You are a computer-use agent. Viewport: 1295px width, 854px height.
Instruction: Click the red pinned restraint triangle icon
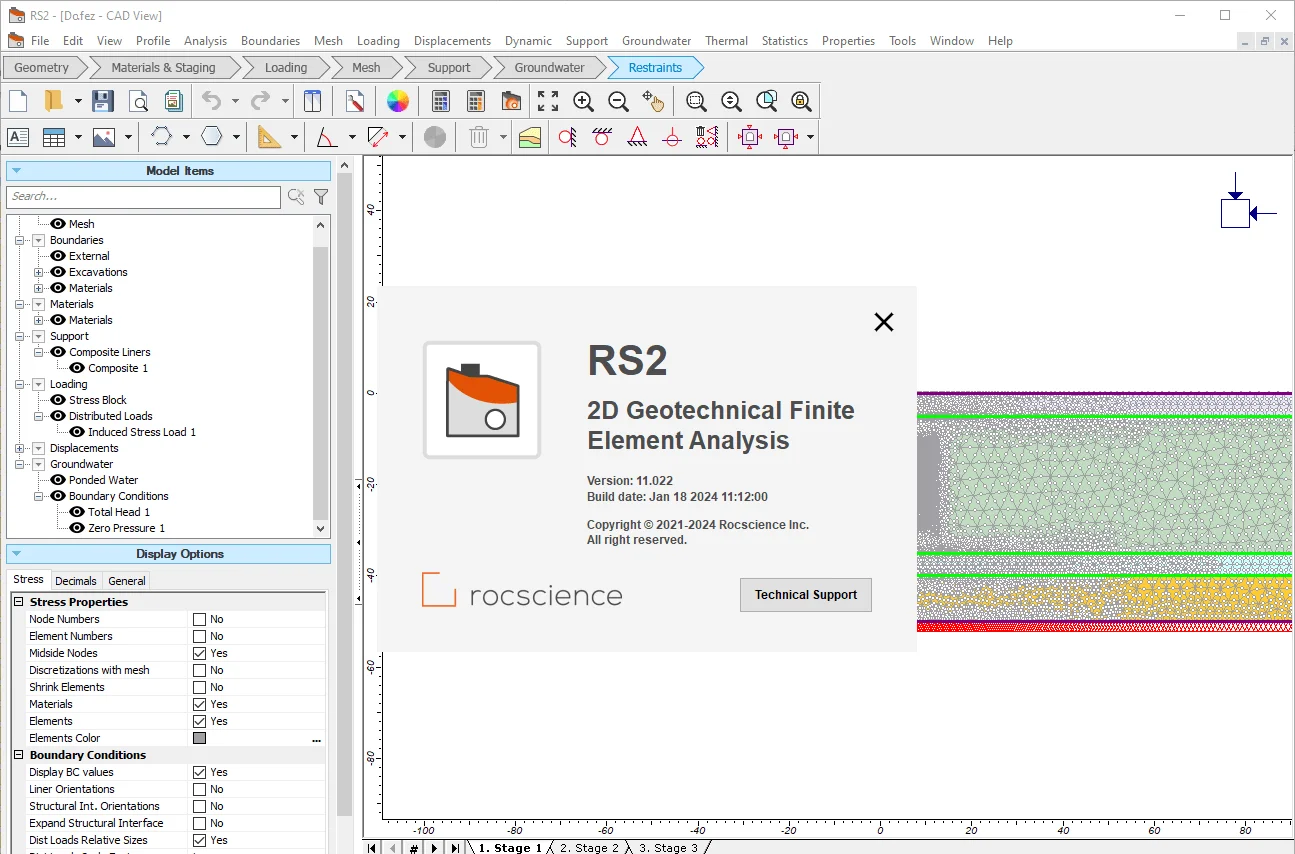pos(637,137)
